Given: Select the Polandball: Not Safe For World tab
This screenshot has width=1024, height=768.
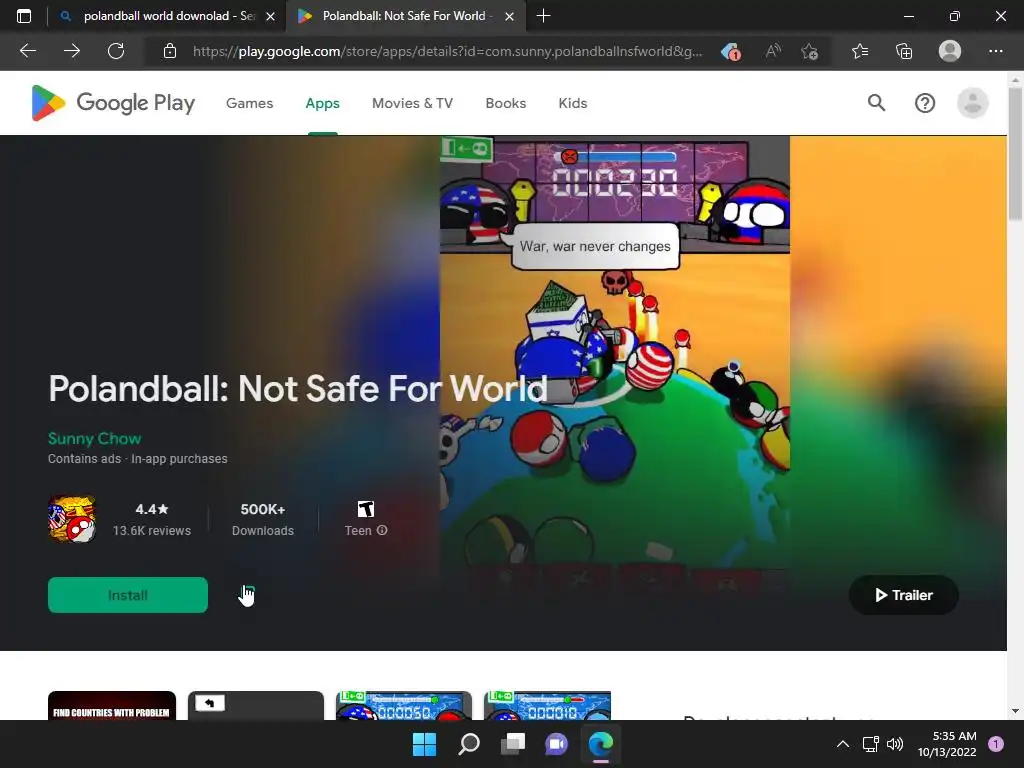Looking at the screenshot, I should coord(403,16).
